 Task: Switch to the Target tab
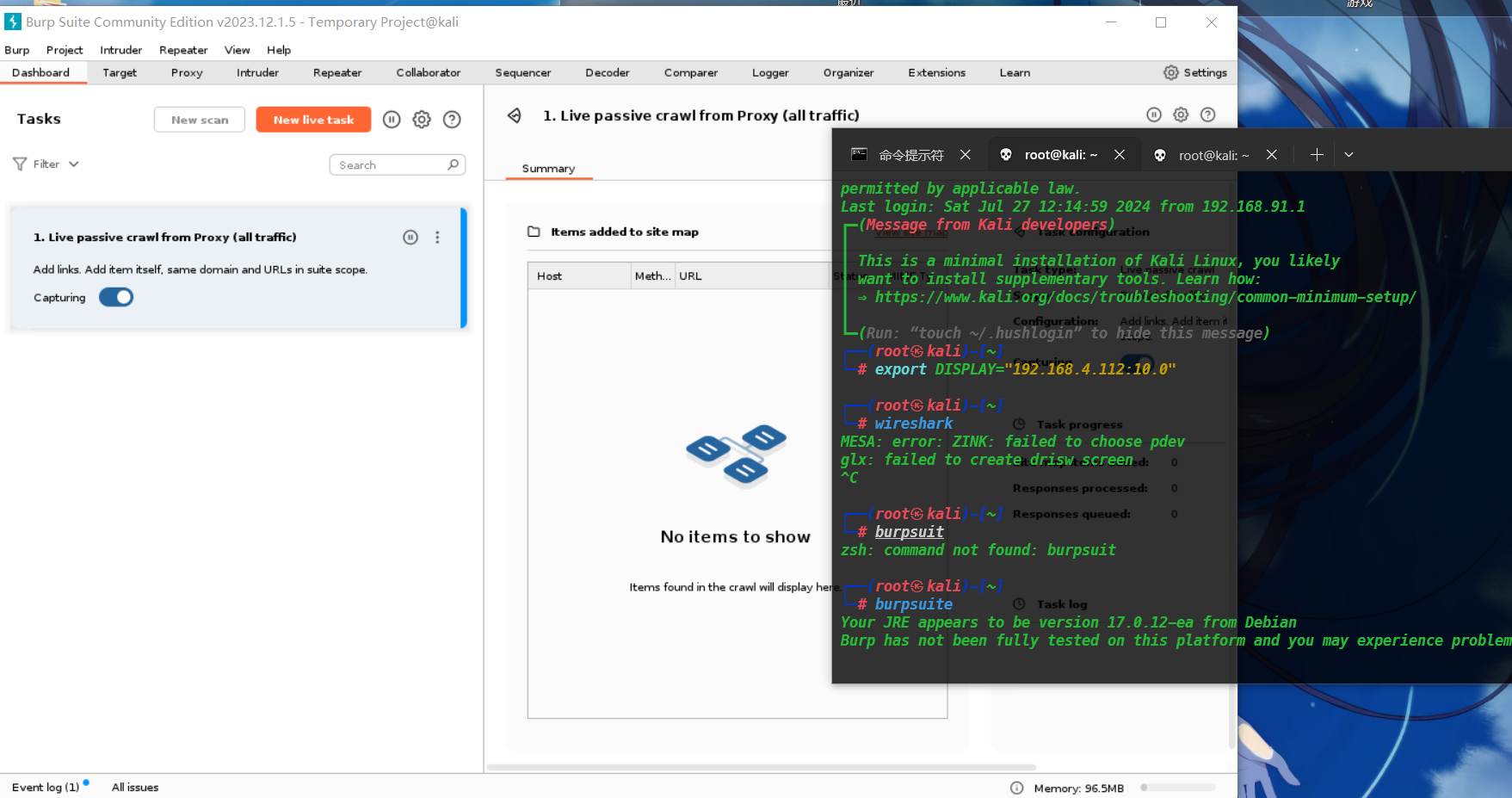pyautogui.click(x=120, y=72)
